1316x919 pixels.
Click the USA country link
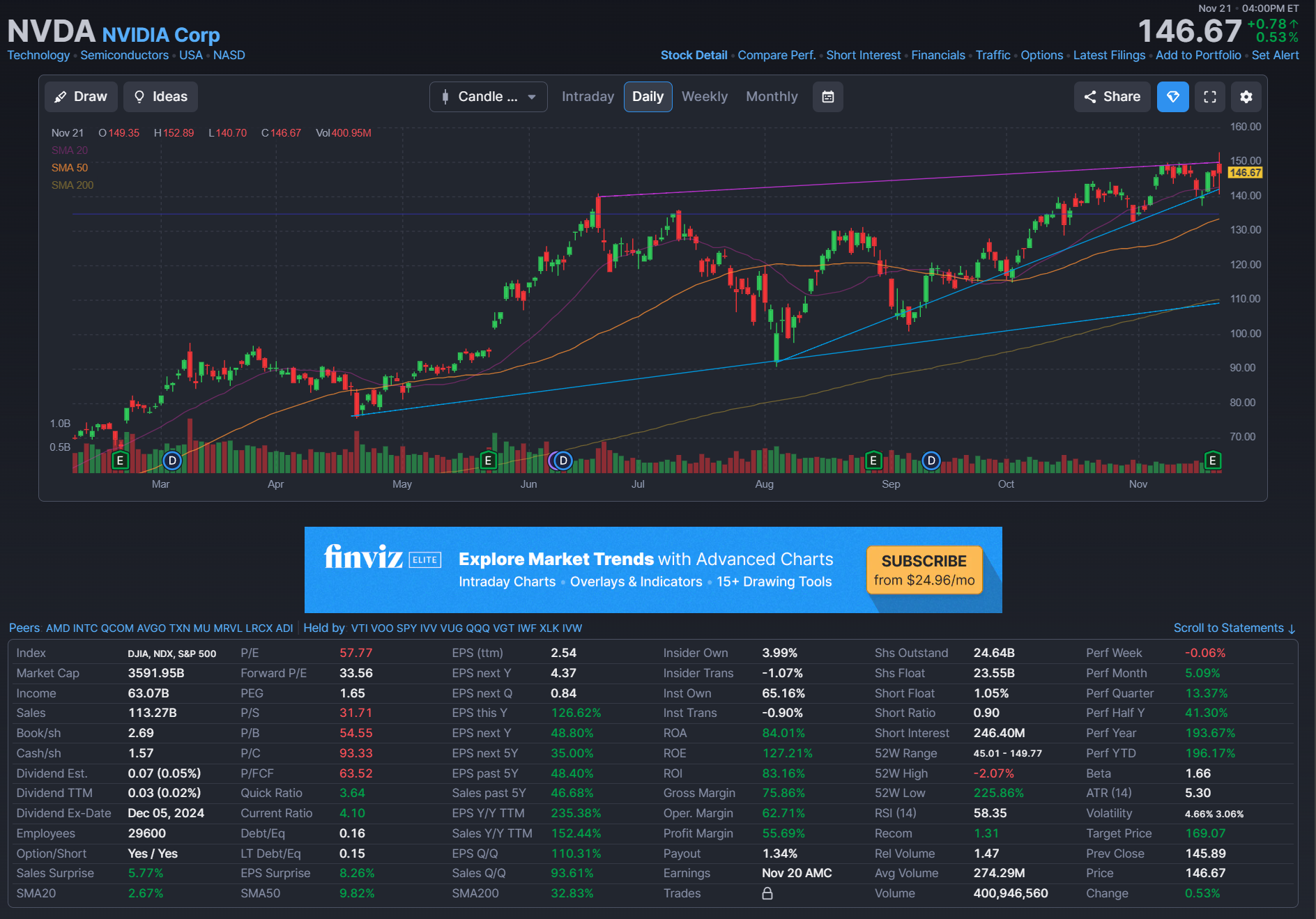191,55
